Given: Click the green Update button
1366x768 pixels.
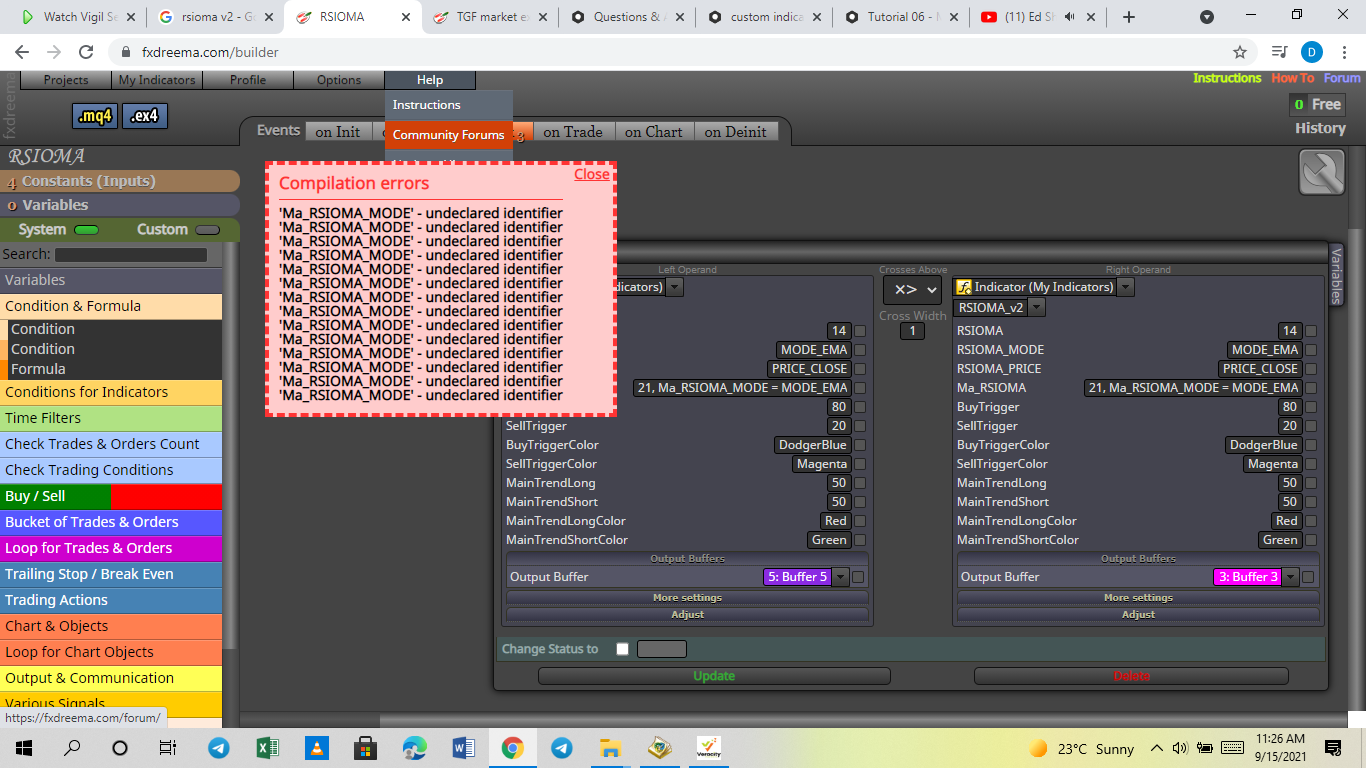Looking at the screenshot, I should click(x=714, y=676).
